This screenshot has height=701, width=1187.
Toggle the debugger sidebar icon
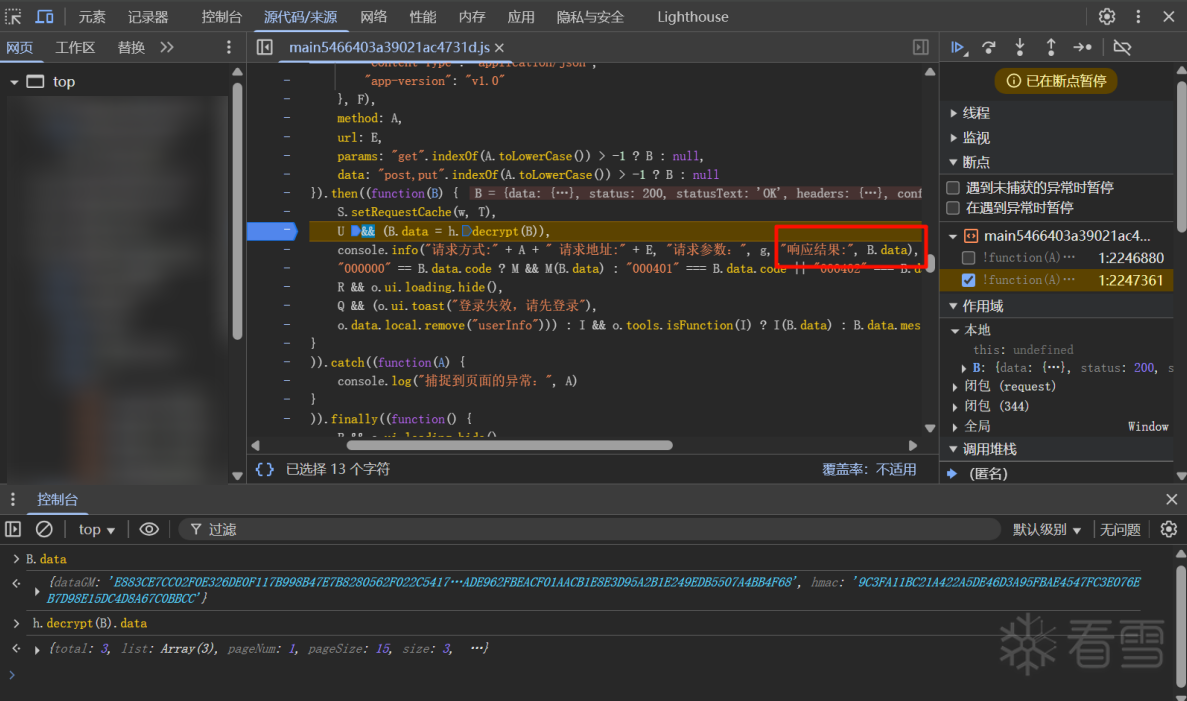point(921,47)
